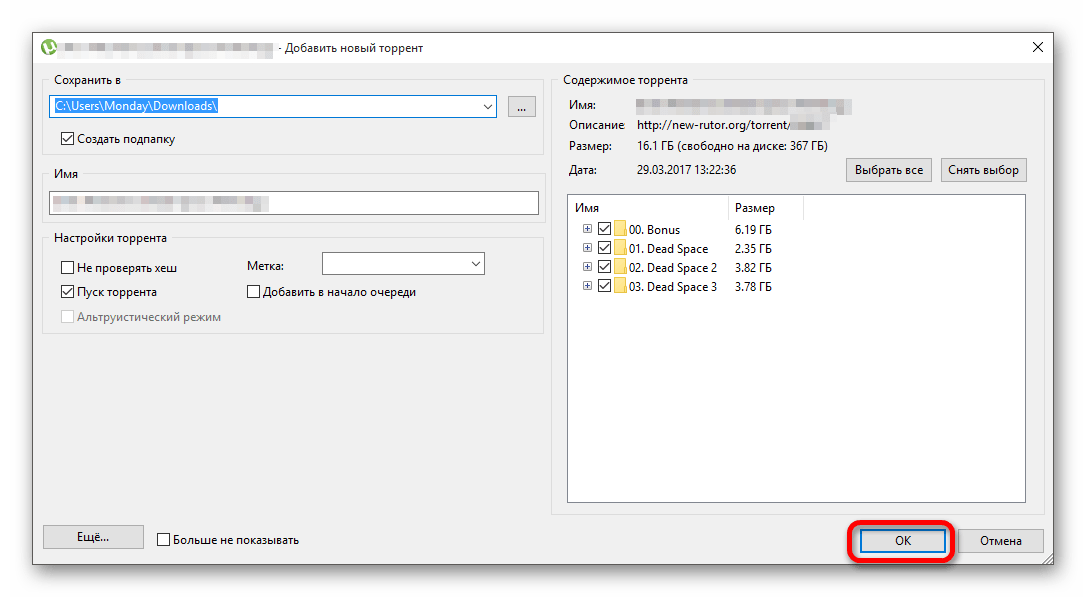Click the 03. Dead Space 3 folder icon
The height and width of the screenshot is (597, 1086).
pos(621,286)
